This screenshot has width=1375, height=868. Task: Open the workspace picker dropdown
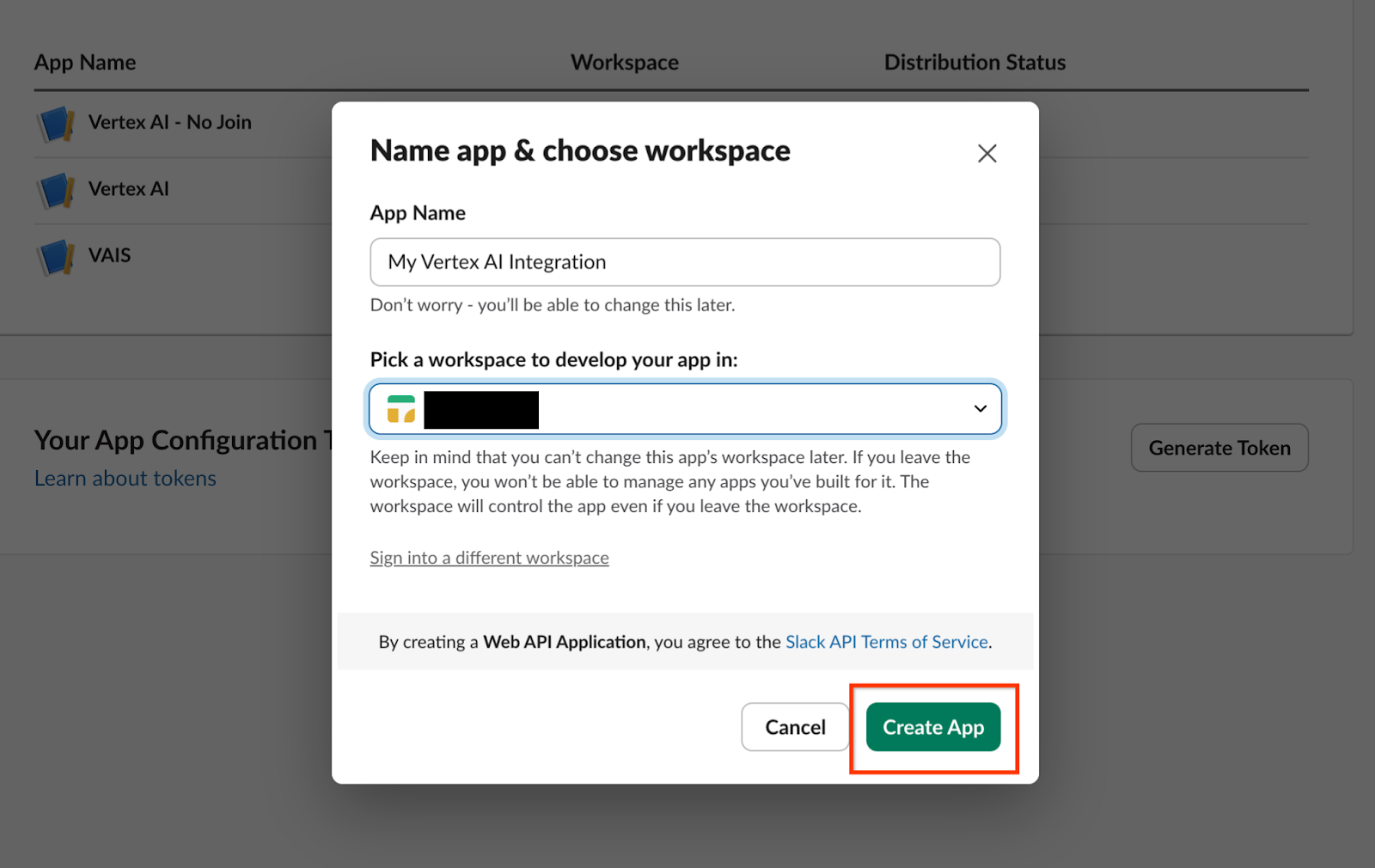685,409
